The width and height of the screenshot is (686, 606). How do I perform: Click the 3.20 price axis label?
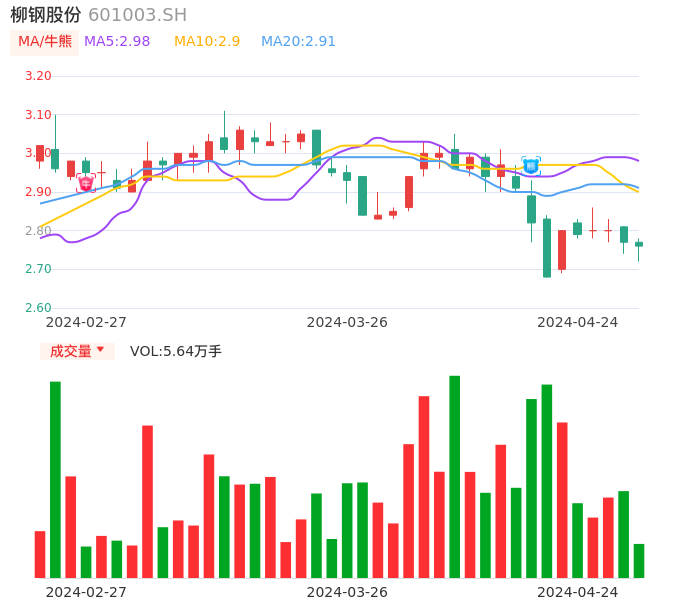(38, 76)
